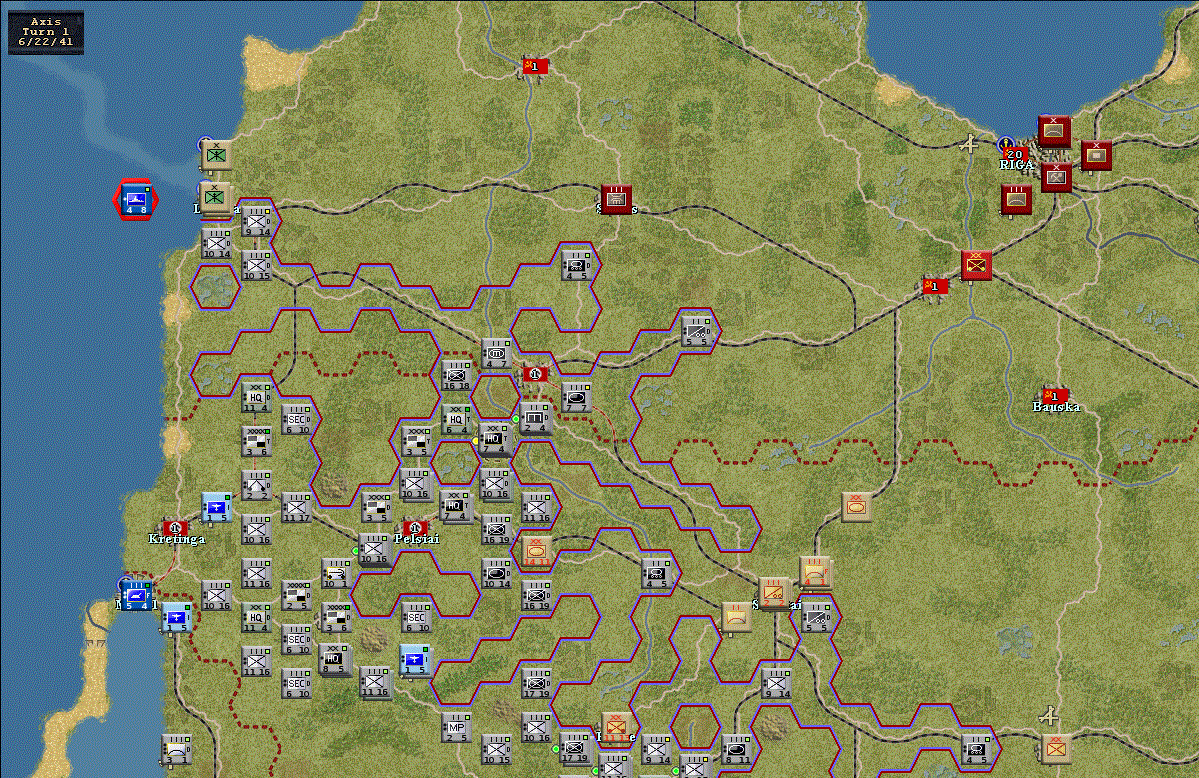Select the Soviet flag marker on Kretinga
This screenshot has width=1199, height=778.
(175, 529)
